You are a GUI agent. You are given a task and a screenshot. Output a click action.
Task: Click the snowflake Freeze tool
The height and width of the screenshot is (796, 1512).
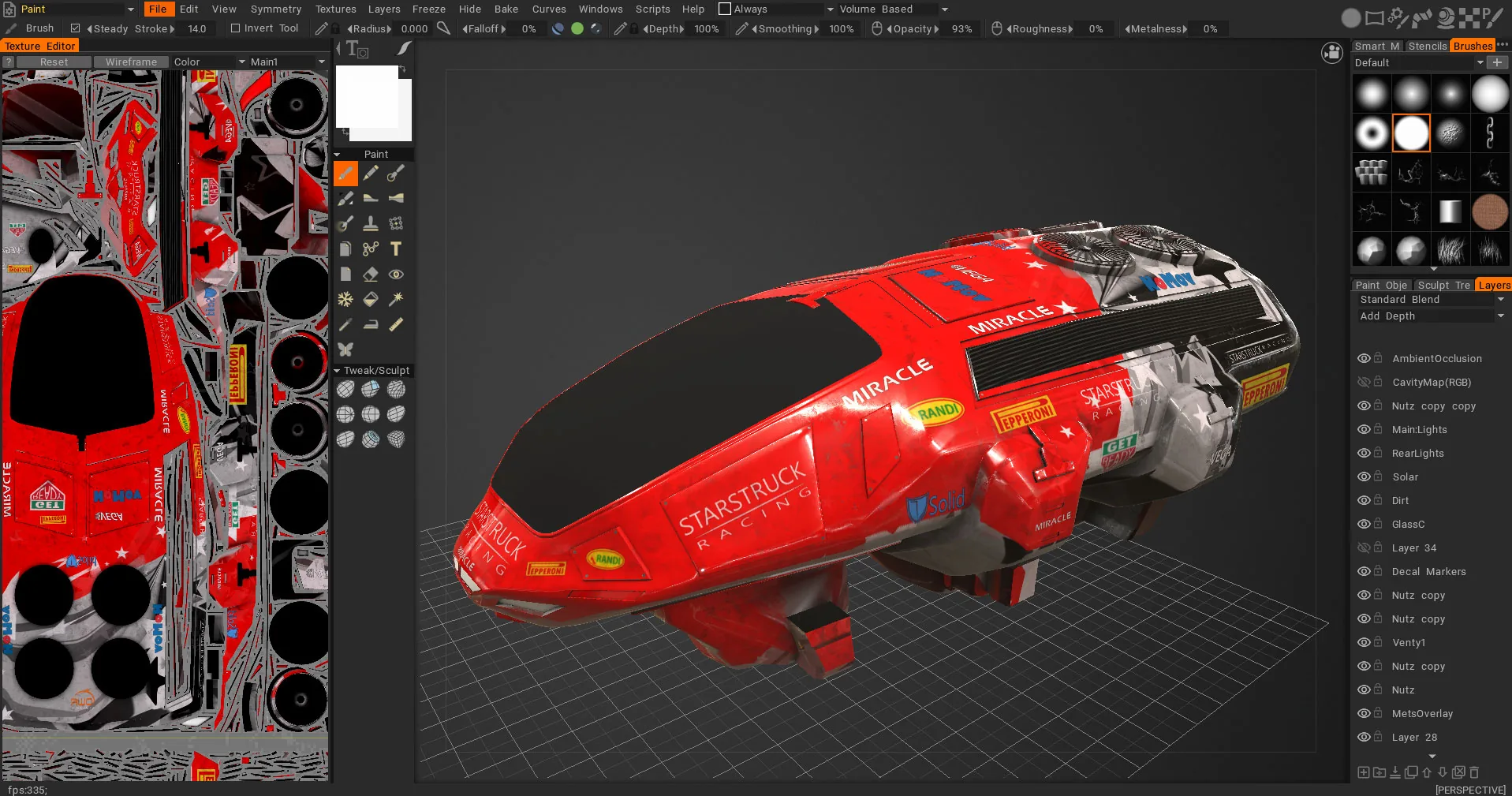click(345, 299)
